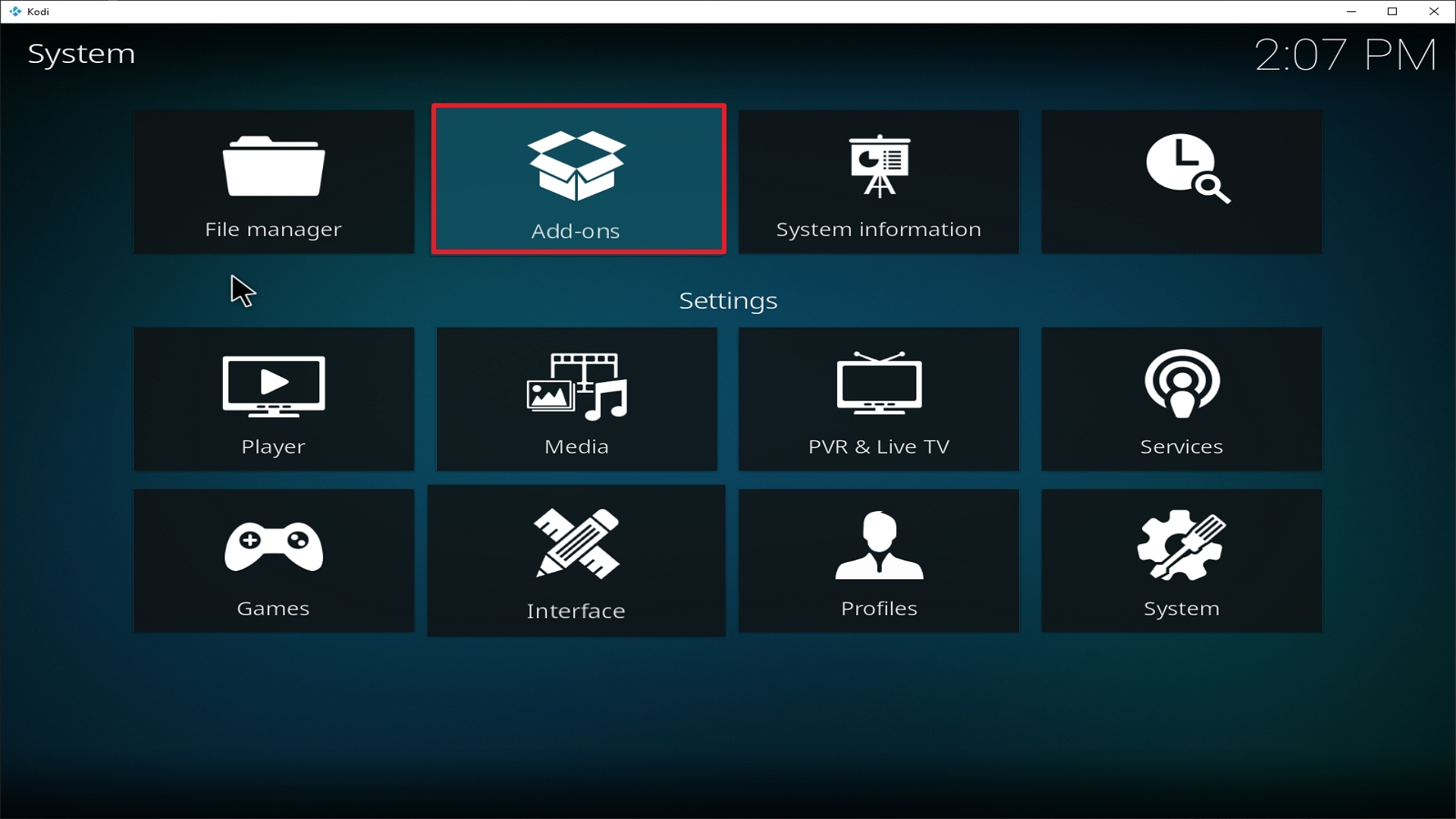Minimize the Kodi window
This screenshot has height=819, width=1456.
pos(1351,11)
